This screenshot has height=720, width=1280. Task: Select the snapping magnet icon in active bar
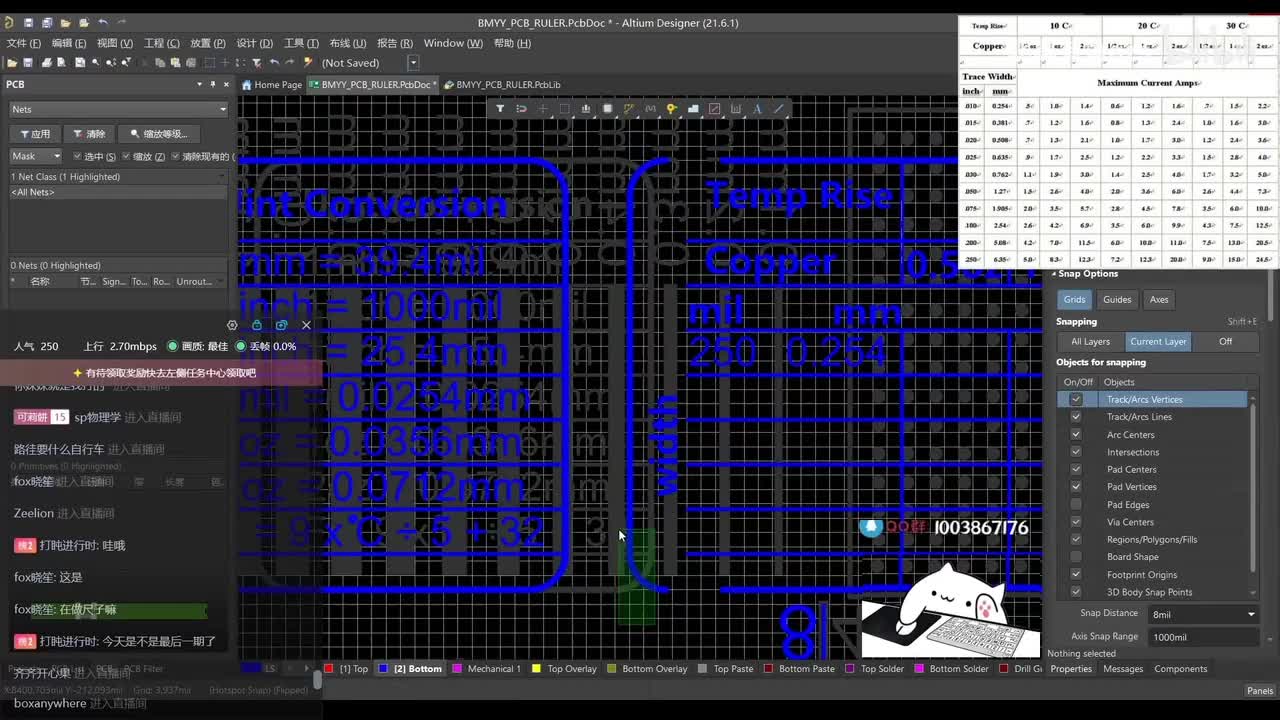pos(521,109)
